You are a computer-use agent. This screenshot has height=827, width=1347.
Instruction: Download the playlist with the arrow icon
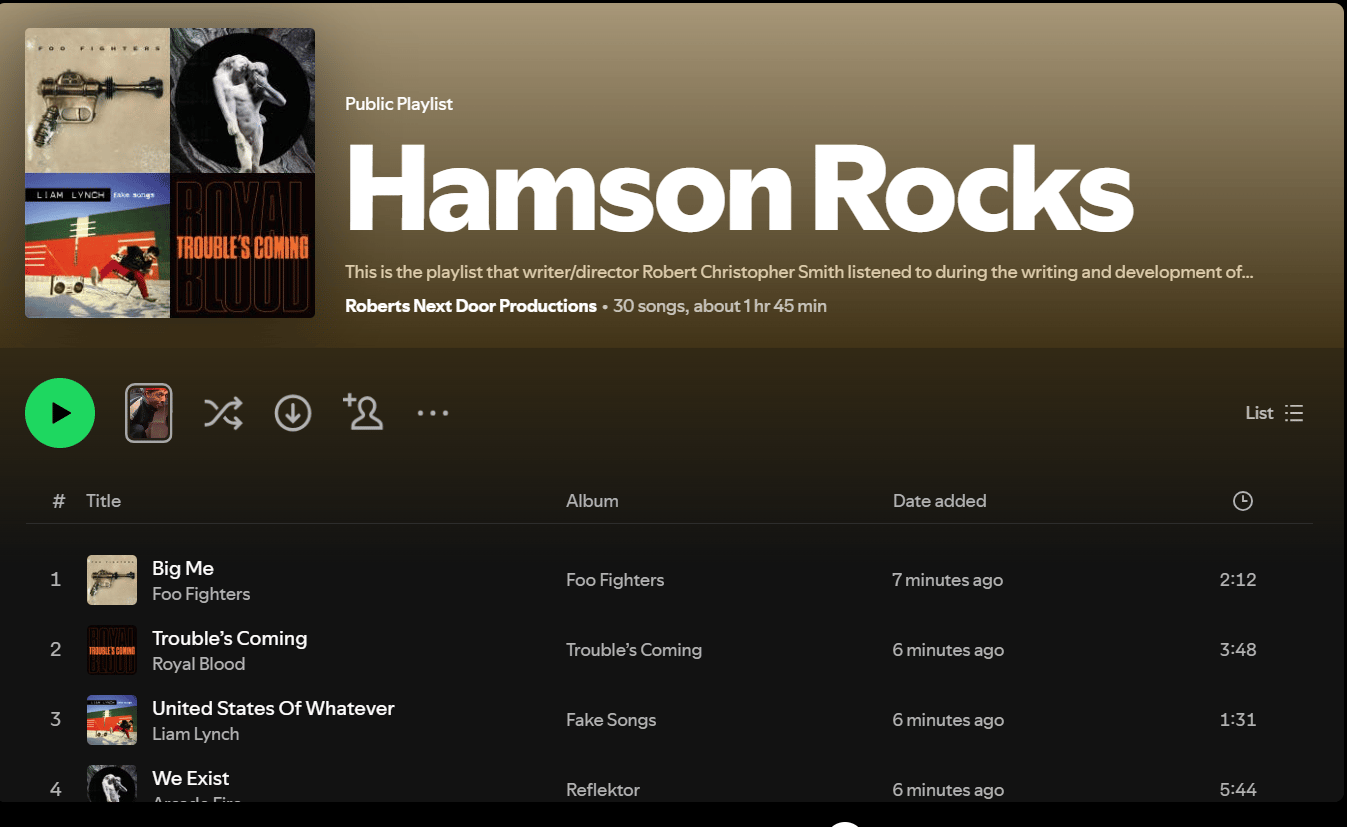coord(293,413)
